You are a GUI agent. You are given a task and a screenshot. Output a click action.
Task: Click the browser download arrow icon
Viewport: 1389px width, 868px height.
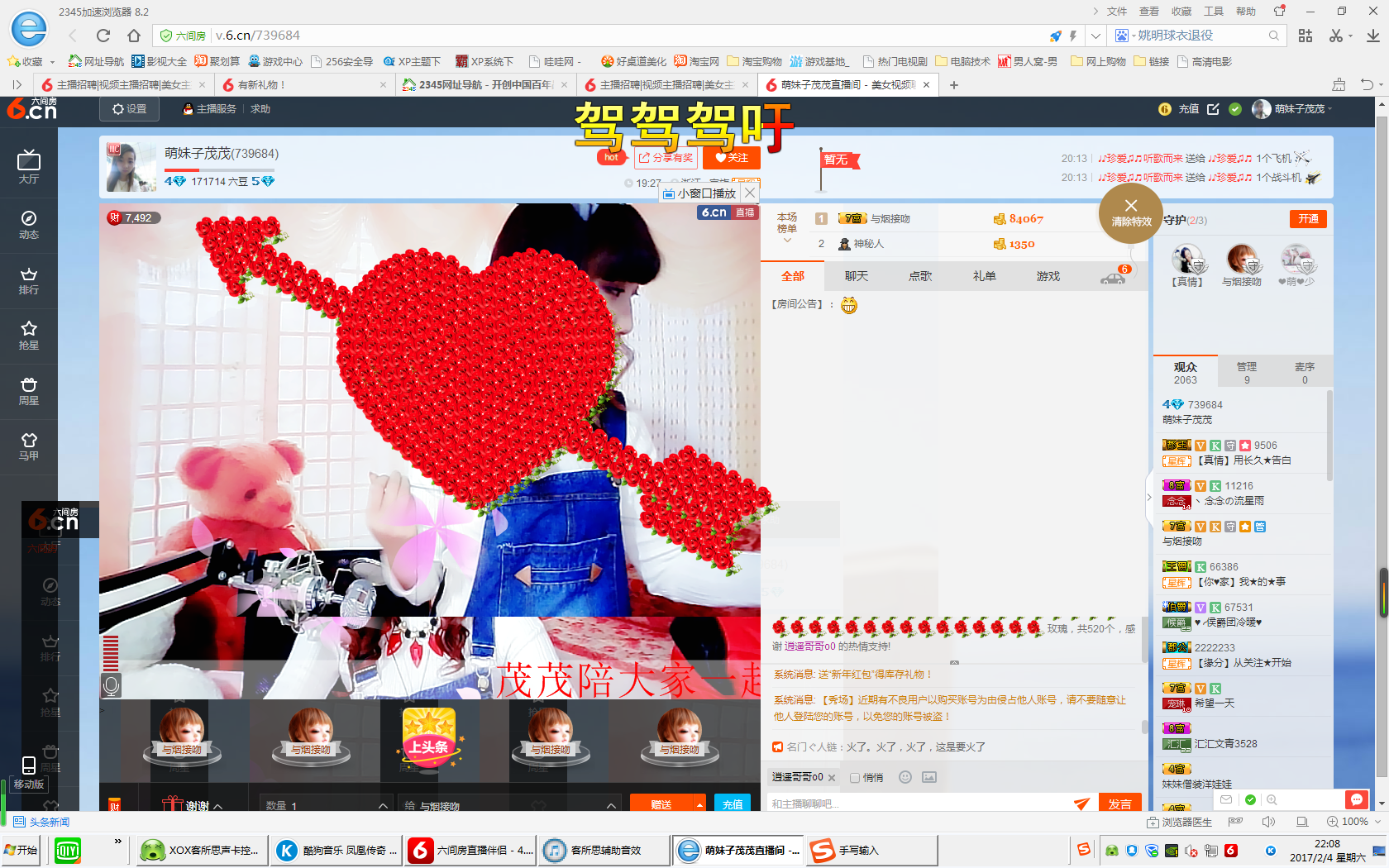(x=1372, y=36)
